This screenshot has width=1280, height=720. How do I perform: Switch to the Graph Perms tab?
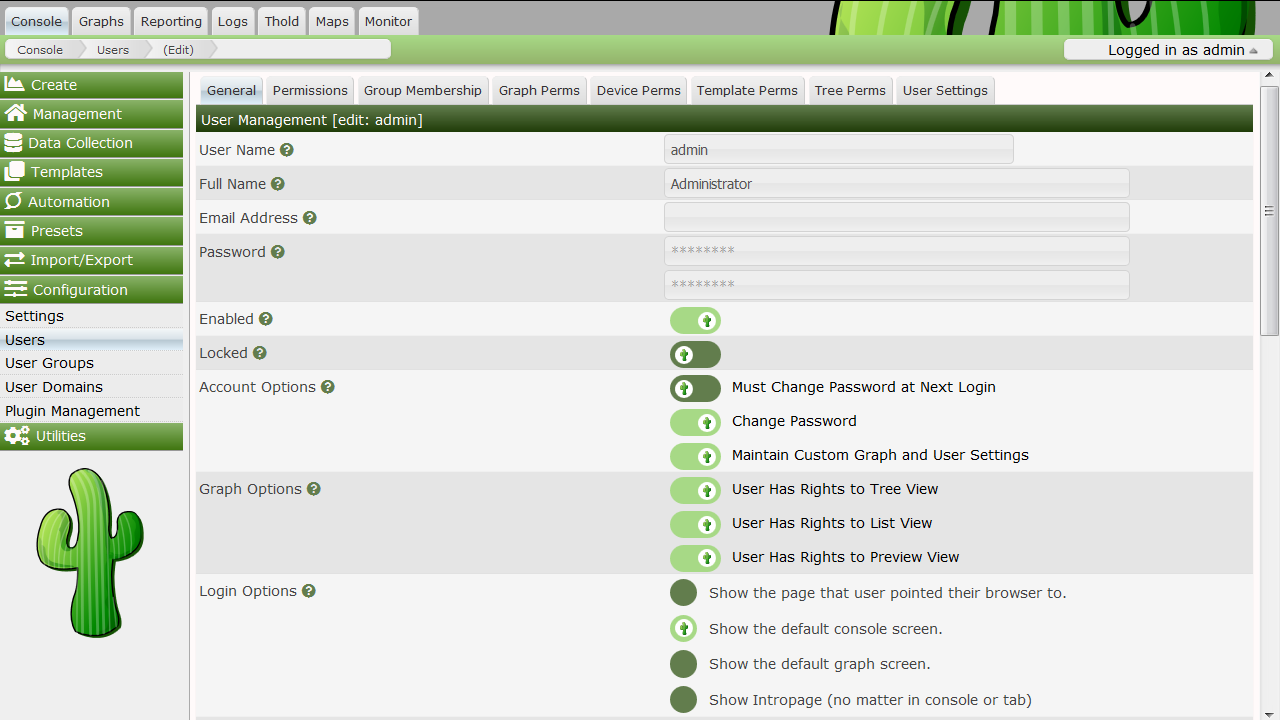[x=539, y=90]
